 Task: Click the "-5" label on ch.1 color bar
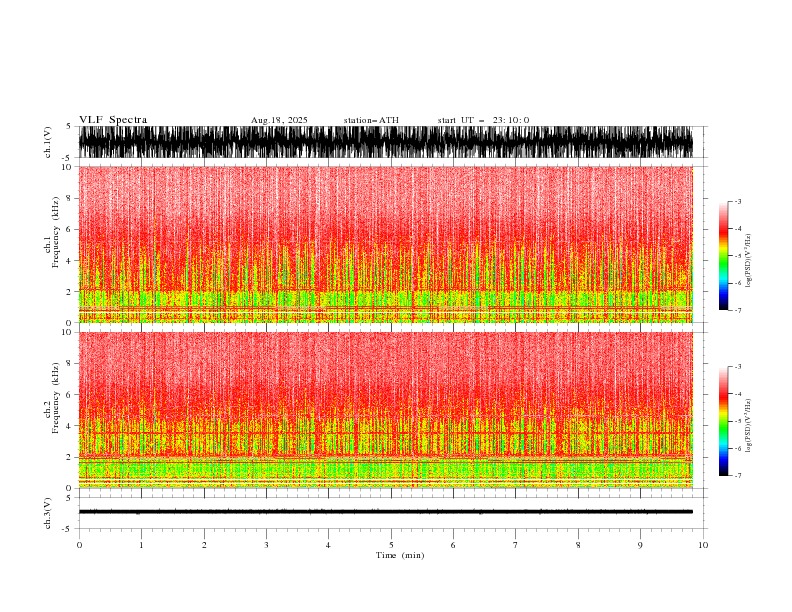pyautogui.click(x=738, y=256)
